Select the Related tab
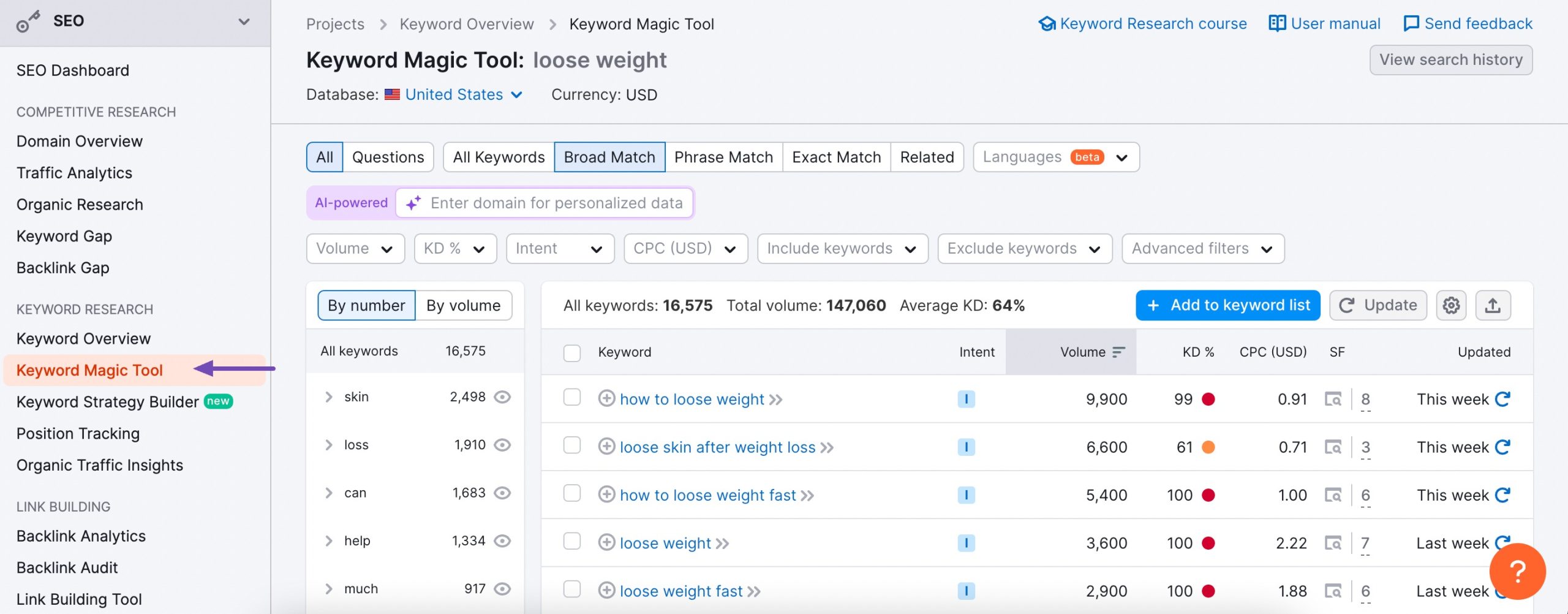This screenshot has width=1568, height=614. pyautogui.click(x=927, y=157)
